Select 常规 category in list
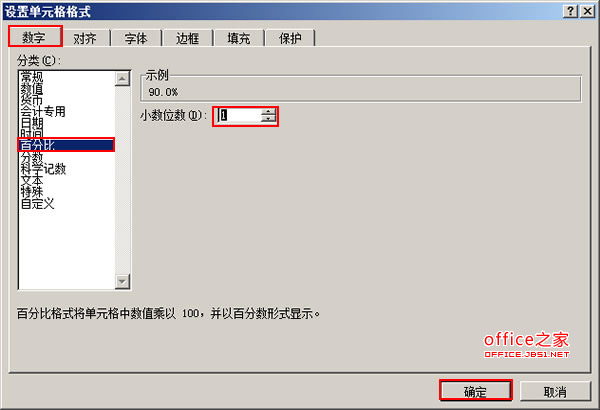The width and height of the screenshot is (600, 410). (32, 77)
